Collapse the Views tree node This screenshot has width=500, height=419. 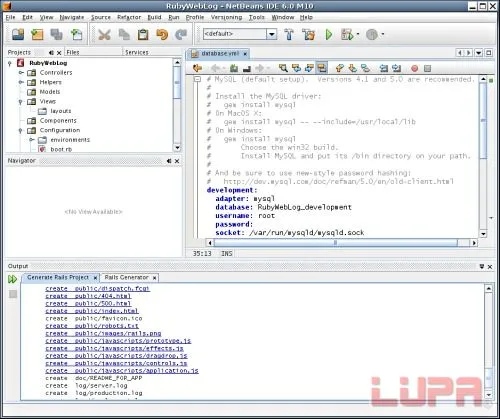[21, 102]
